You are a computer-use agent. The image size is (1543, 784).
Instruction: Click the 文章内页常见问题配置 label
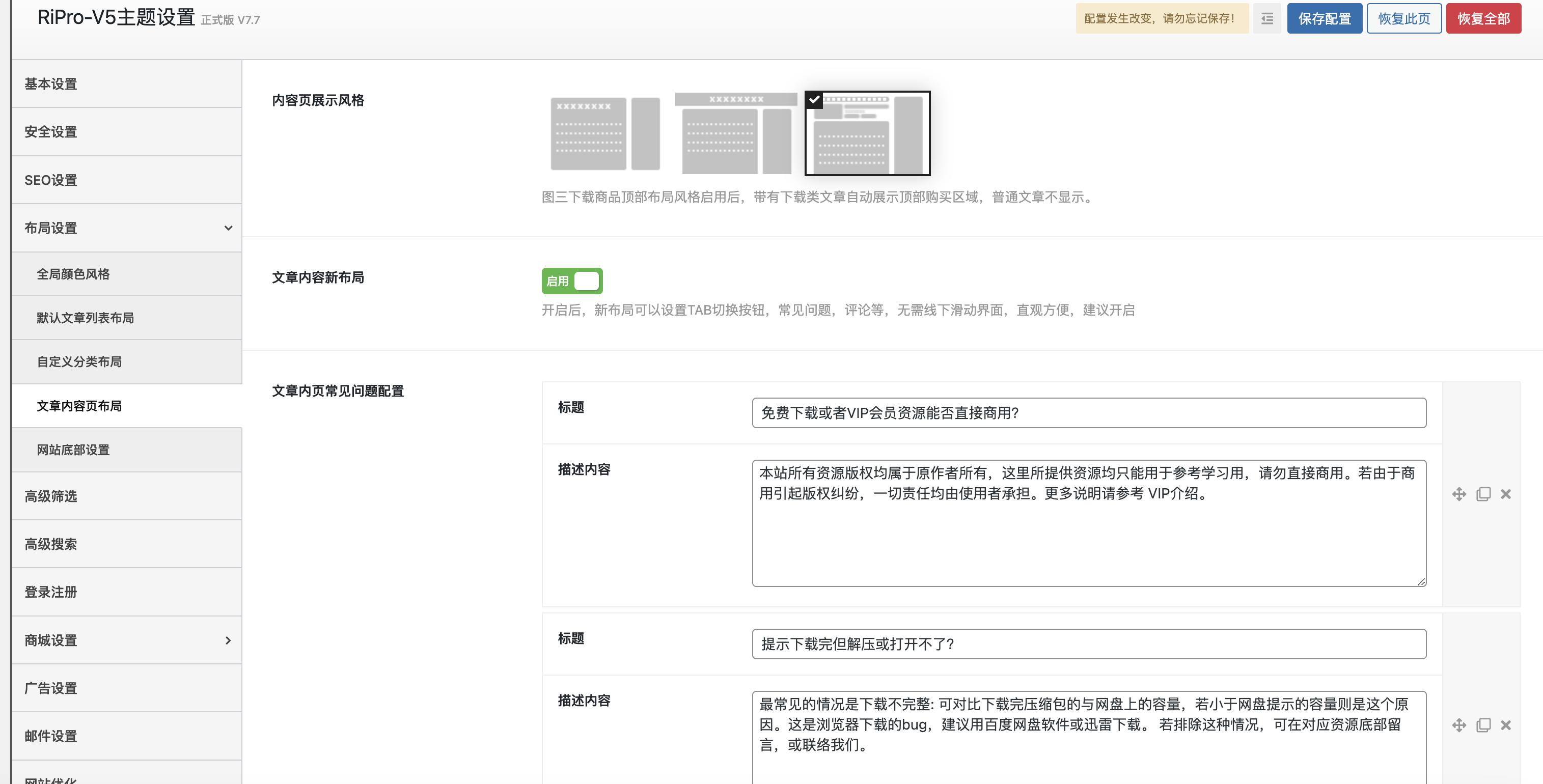338,391
